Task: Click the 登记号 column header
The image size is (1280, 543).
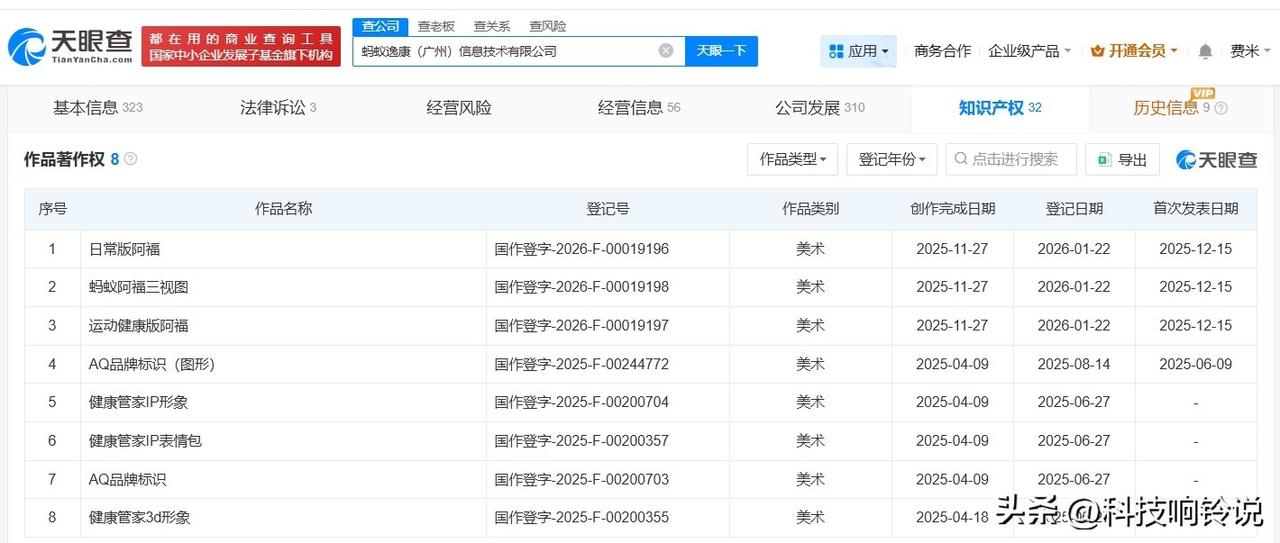Action: point(608,208)
